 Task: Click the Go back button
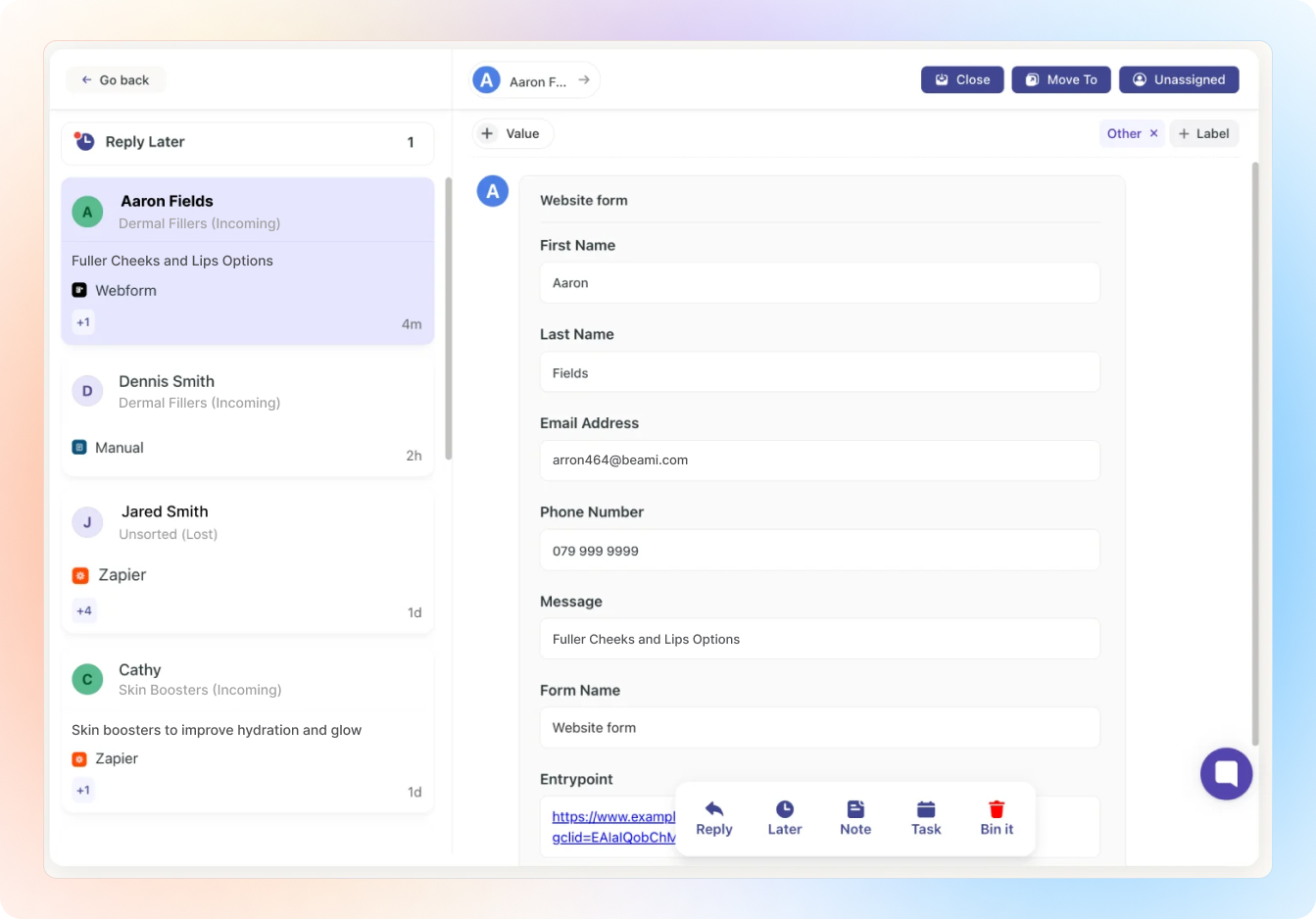point(116,80)
